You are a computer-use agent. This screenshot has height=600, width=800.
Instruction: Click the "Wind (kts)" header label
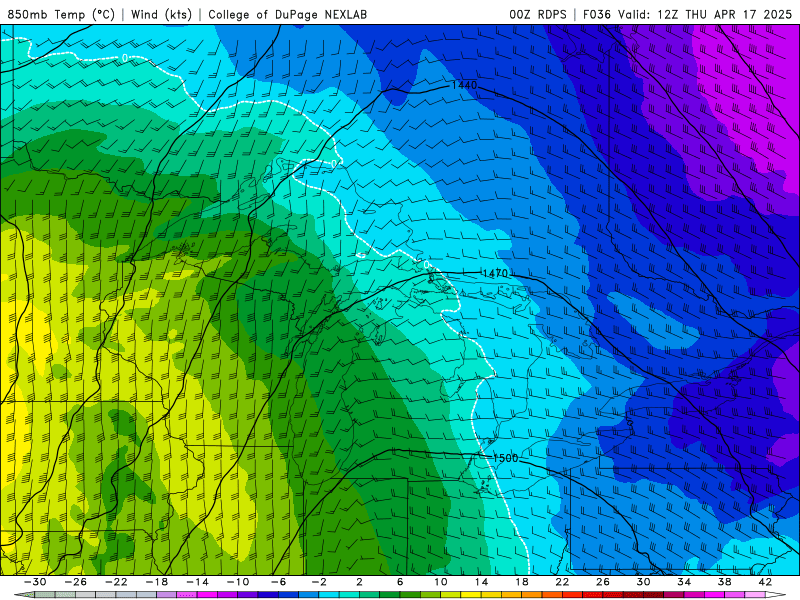pyautogui.click(x=161, y=14)
